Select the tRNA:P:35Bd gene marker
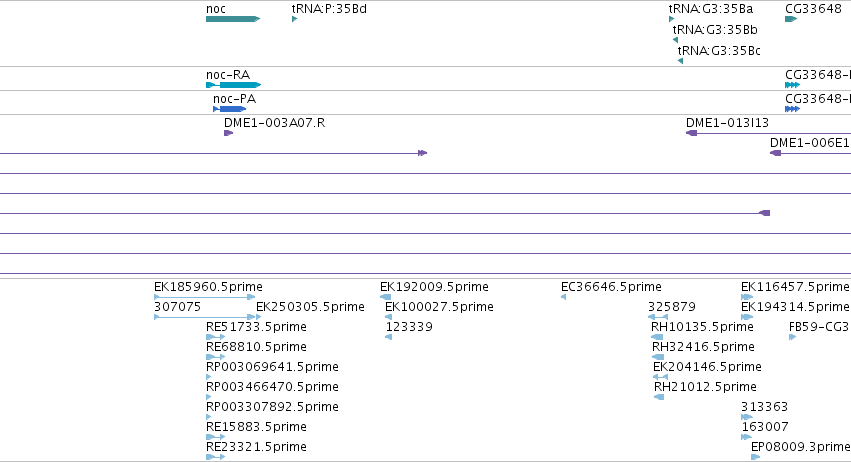This screenshot has width=851, height=462. click(x=294, y=19)
